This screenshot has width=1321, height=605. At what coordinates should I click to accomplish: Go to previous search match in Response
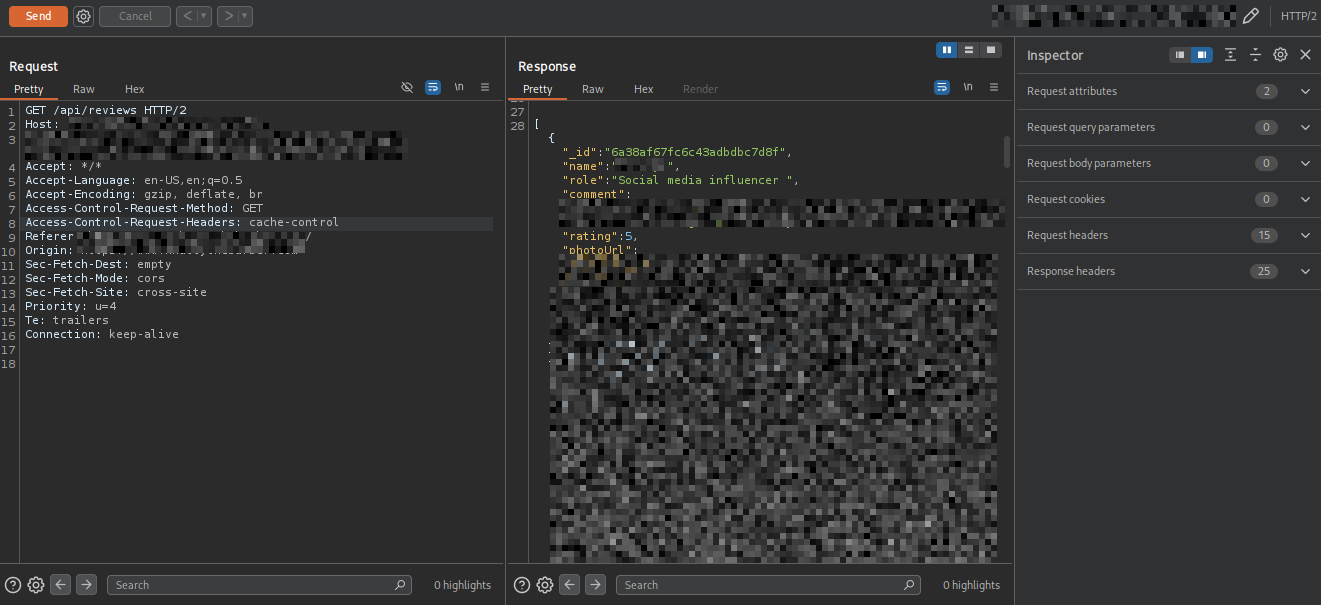tap(570, 585)
